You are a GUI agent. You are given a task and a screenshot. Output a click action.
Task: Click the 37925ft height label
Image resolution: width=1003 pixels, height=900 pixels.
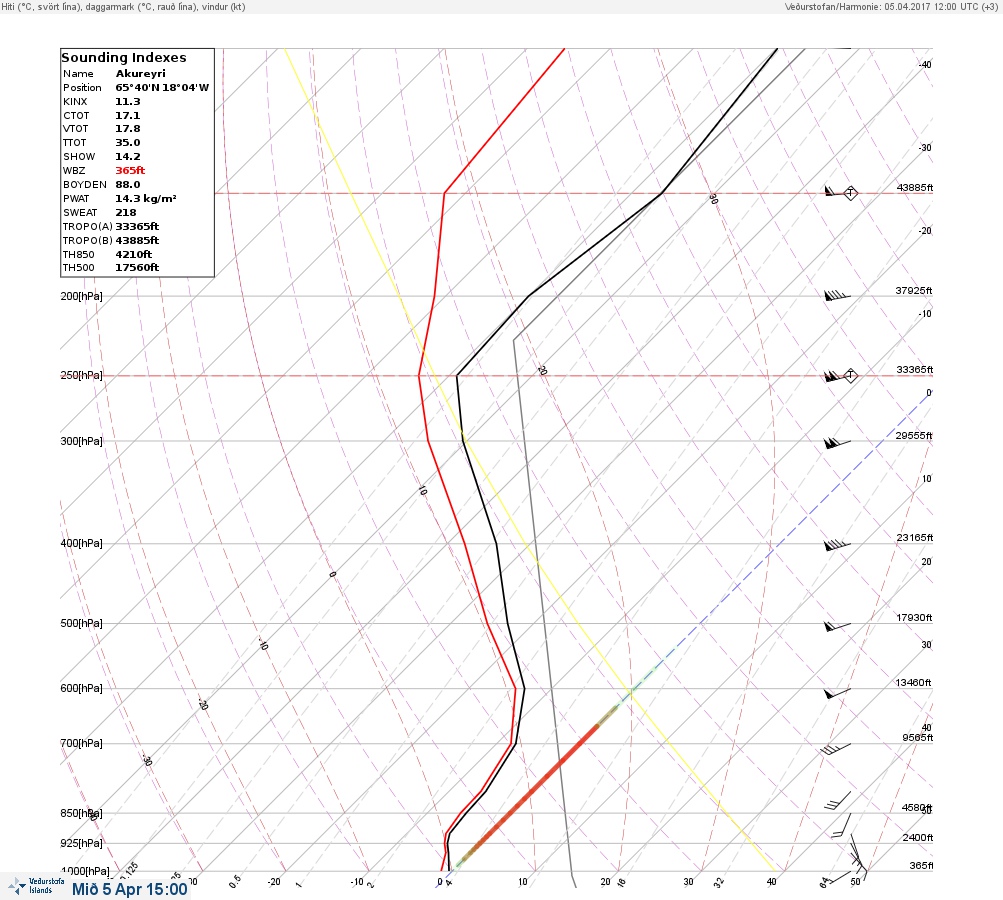coord(913,290)
